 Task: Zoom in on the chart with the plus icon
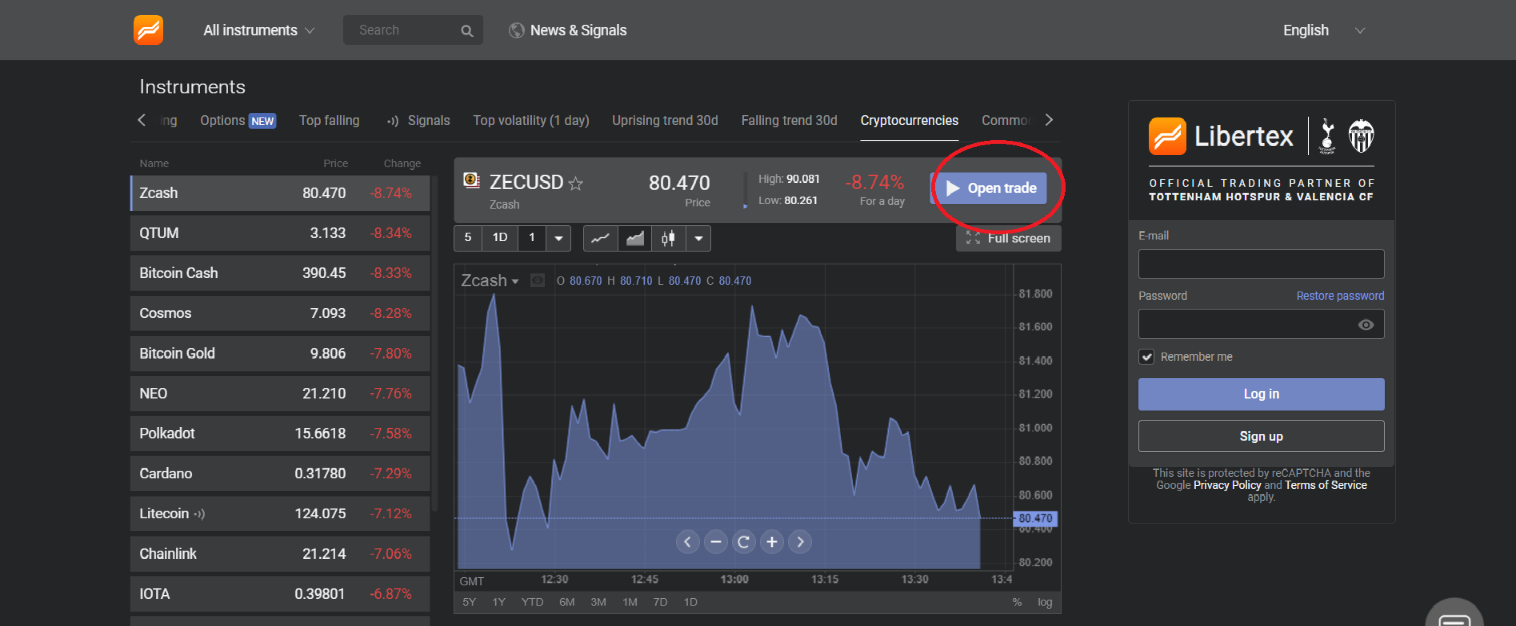(771, 541)
